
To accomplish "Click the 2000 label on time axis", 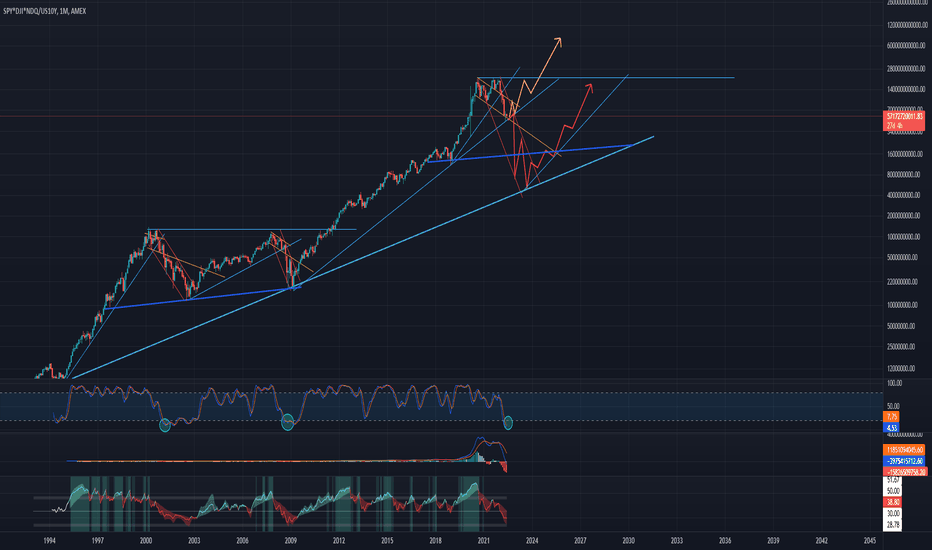I will 146,540.
